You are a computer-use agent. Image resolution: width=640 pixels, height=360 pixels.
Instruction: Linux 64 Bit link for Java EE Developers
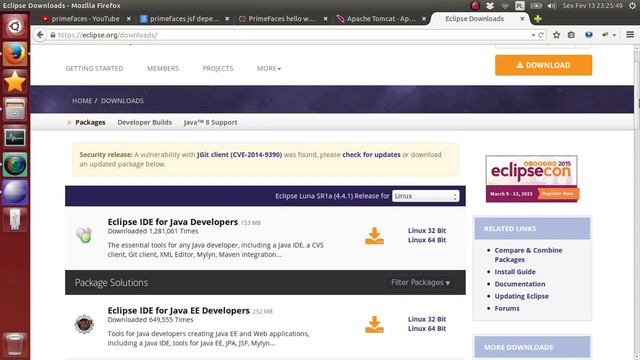coord(427,329)
